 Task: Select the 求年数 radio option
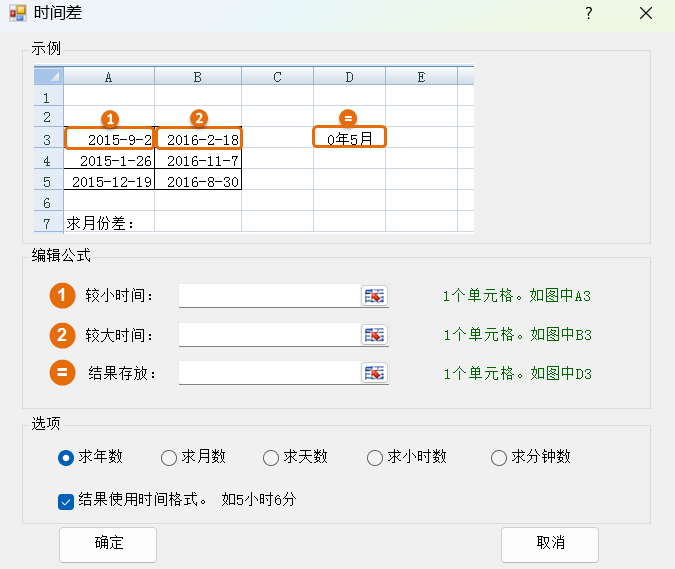(66, 458)
